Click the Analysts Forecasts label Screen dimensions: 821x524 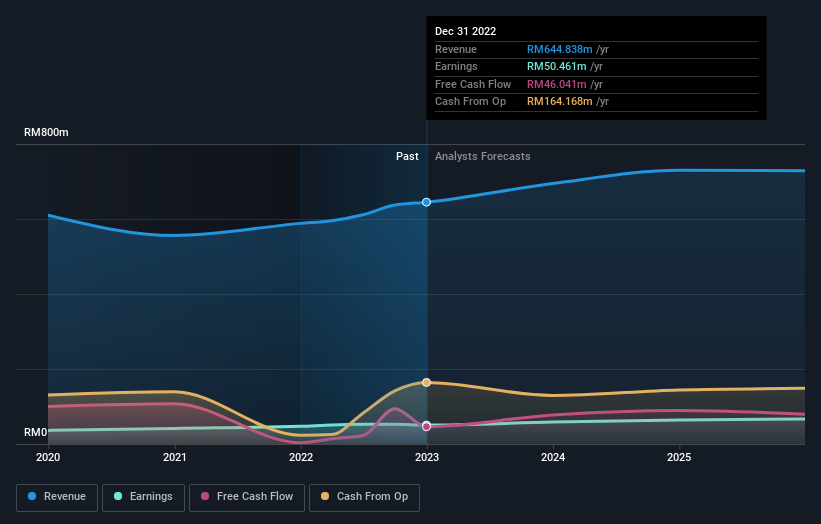tap(482, 156)
